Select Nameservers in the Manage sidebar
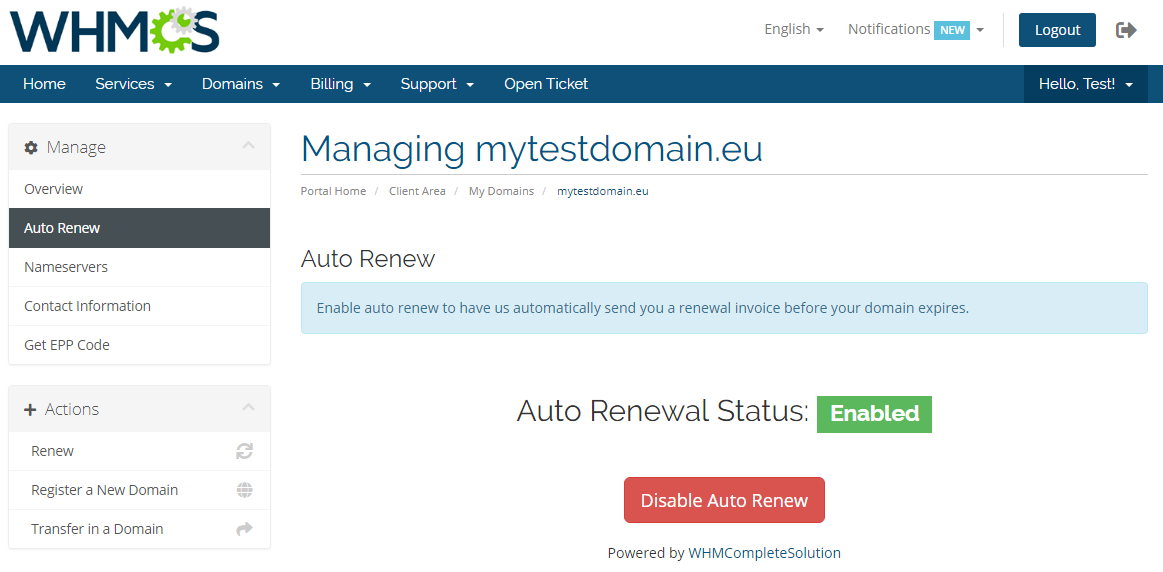The width and height of the screenshot is (1163, 572). (x=66, y=267)
